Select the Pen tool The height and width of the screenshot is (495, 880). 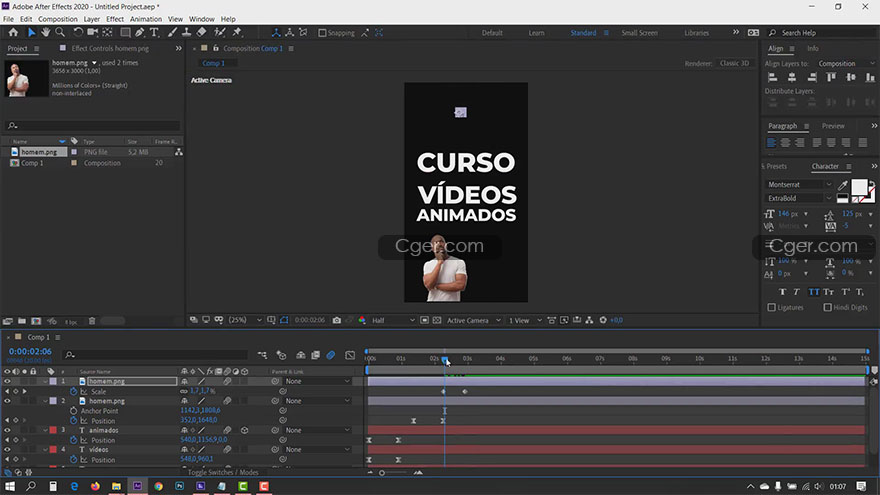click(x=139, y=33)
